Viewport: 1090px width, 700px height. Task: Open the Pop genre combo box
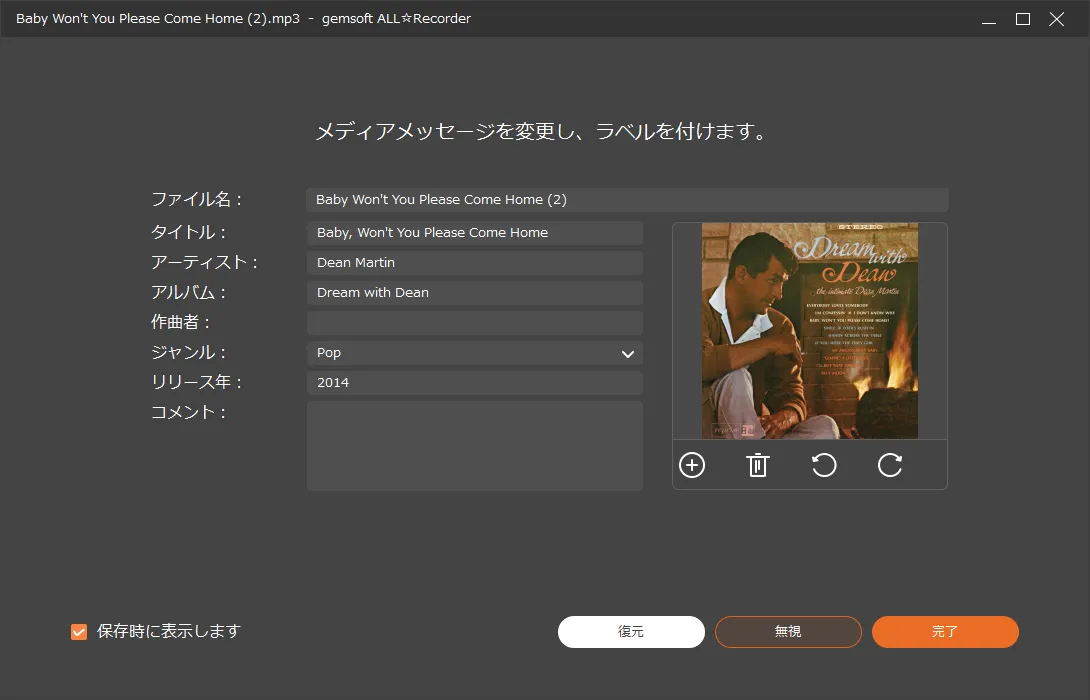point(460,353)
